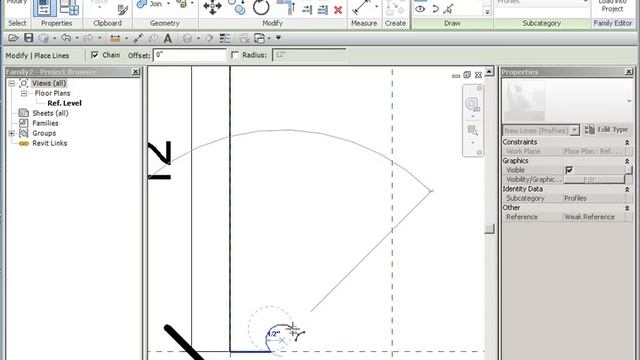Collapse the Other properties section

point(627,208)
